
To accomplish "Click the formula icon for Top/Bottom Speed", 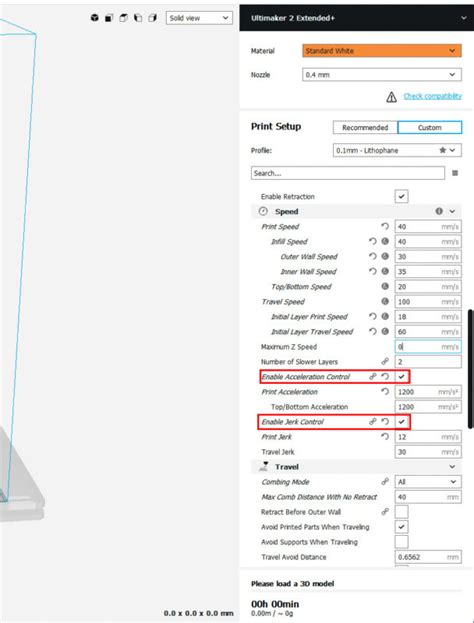I will click(385, 286).
